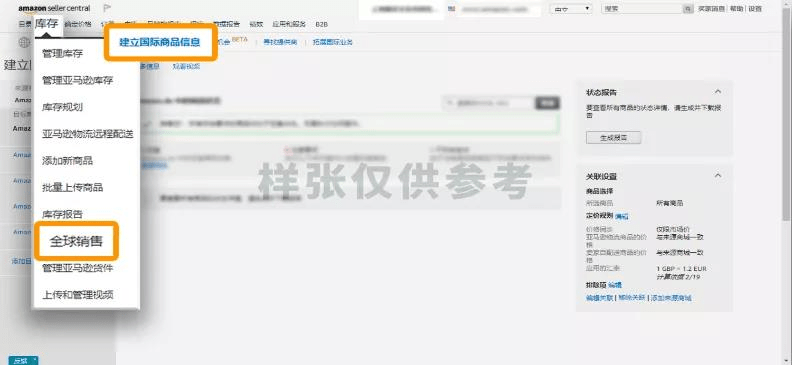Open the B2B top menu
Image resolution: width=792 pixels, height=365 pixels.
[321, 24]
